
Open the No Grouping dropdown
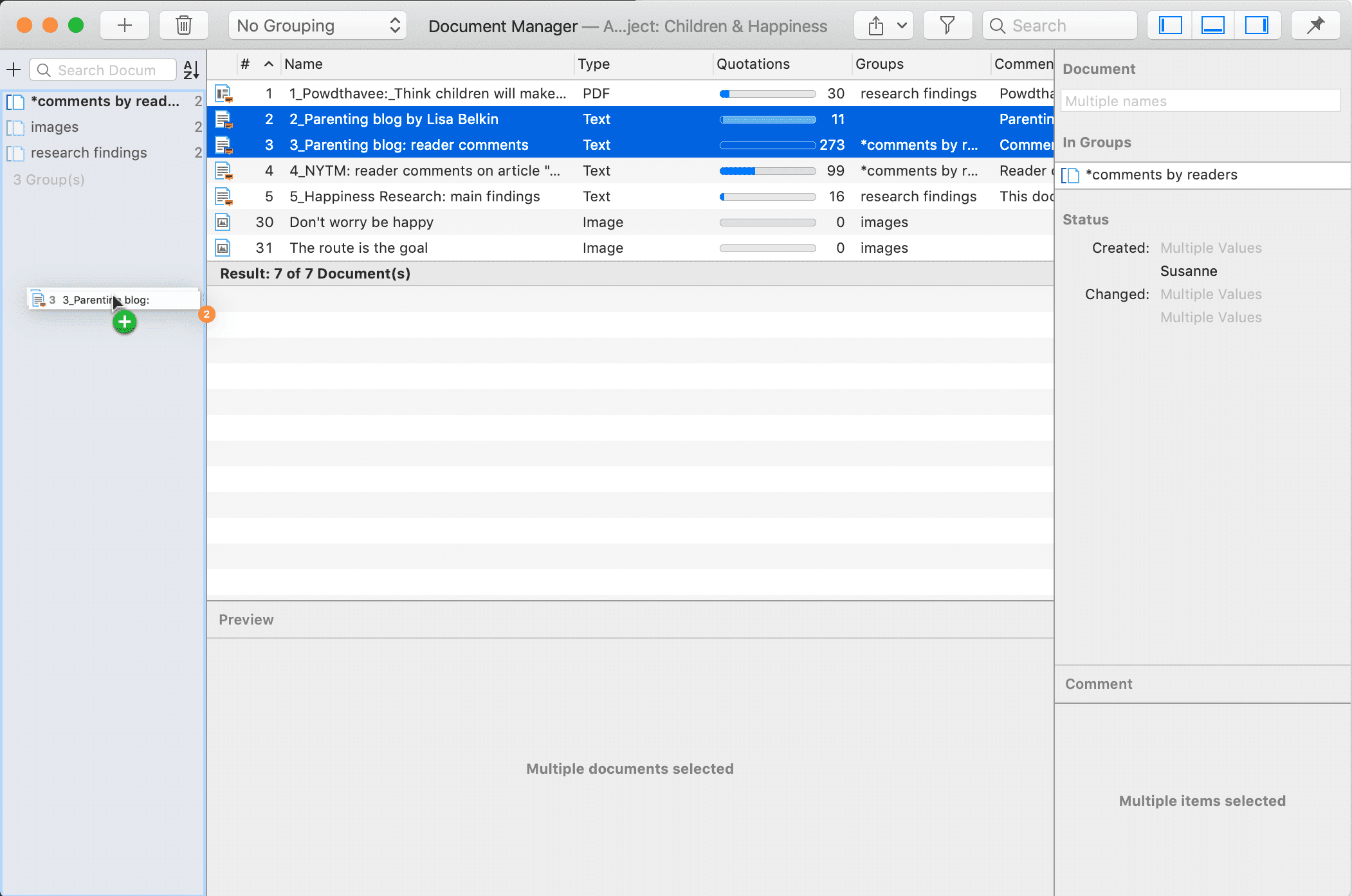[318, 26]
